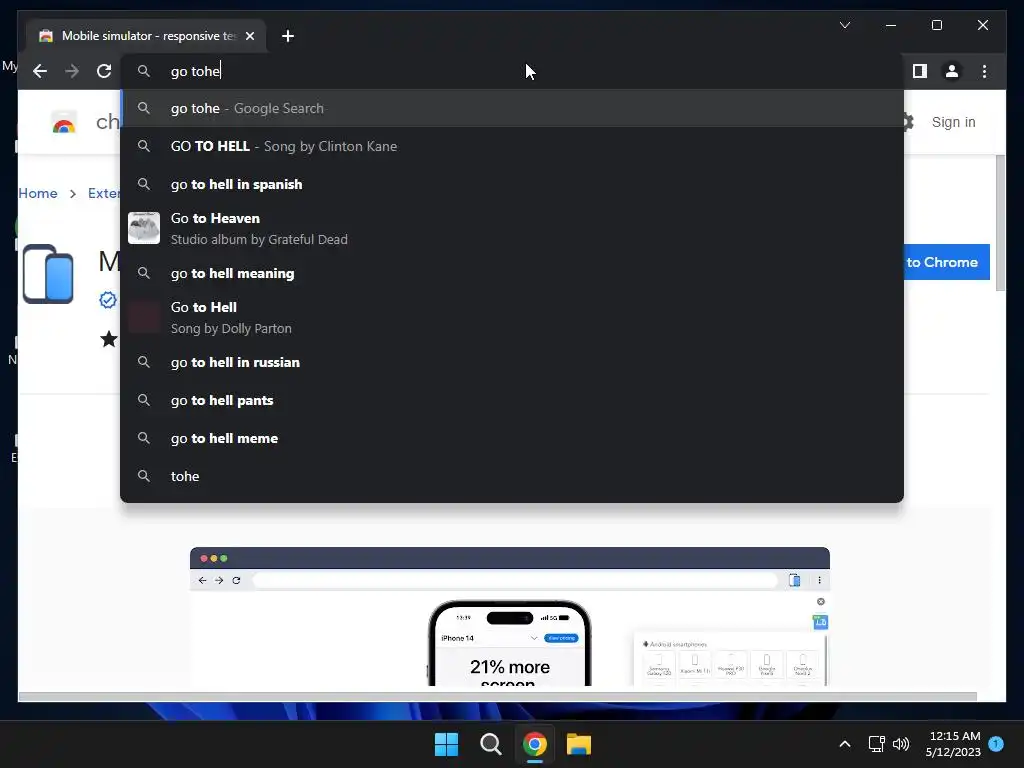Pick 'go to hell in russian' suggestion

512,362
